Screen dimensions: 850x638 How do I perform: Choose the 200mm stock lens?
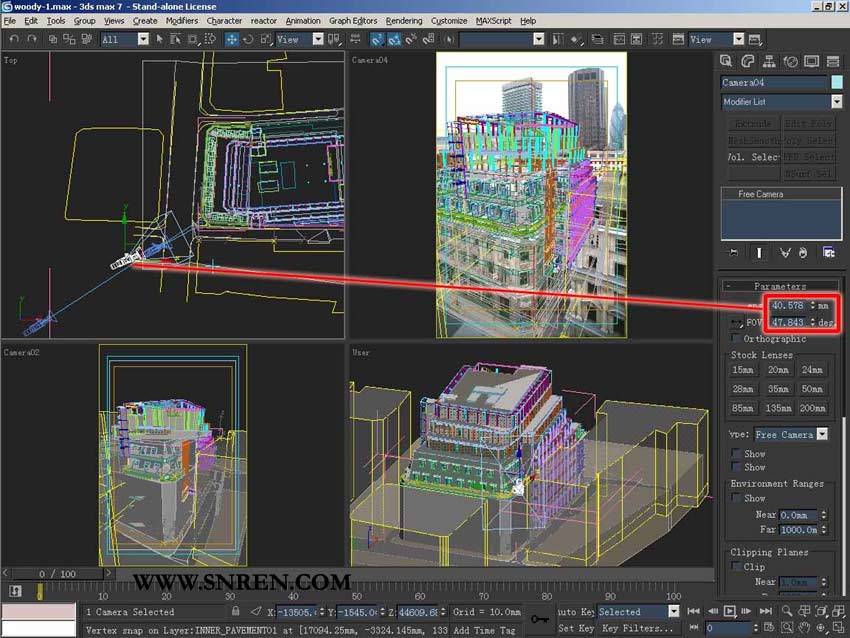(x=812, y=408)
